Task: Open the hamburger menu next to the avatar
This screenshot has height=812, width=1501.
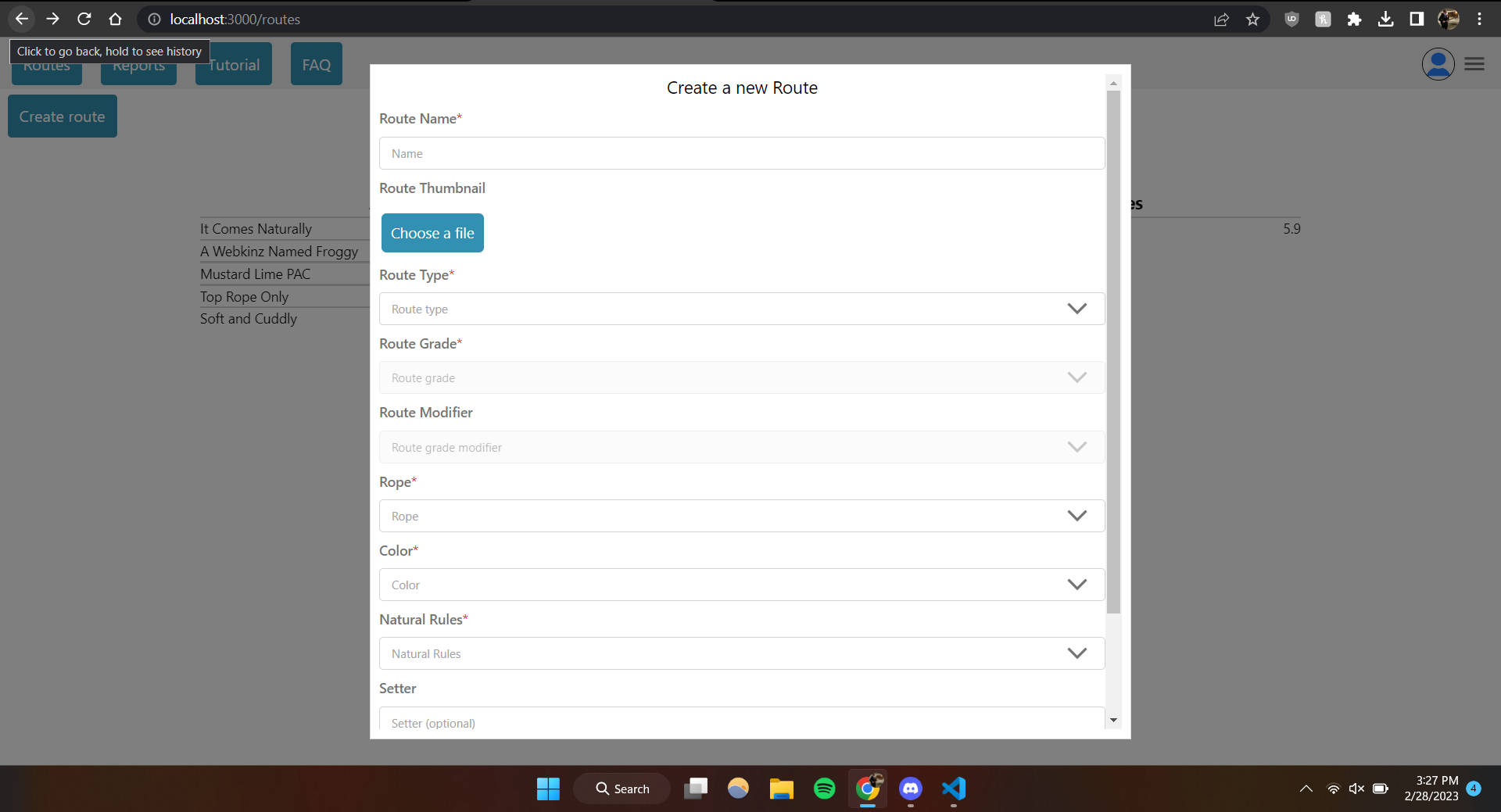Action: (x=1475, y=64)
